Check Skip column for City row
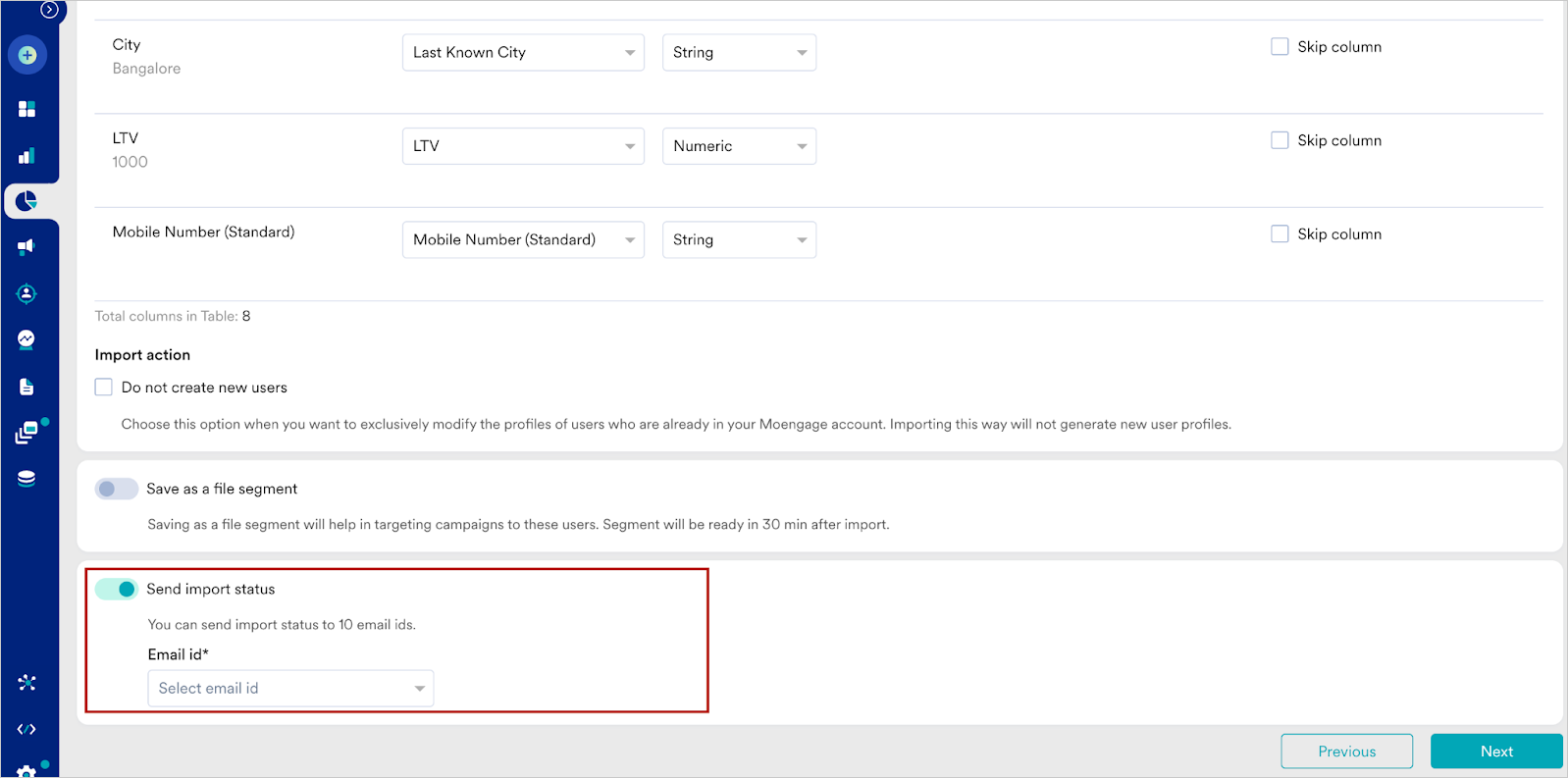The image size is (1568, 778). [x=1280, y=46]
